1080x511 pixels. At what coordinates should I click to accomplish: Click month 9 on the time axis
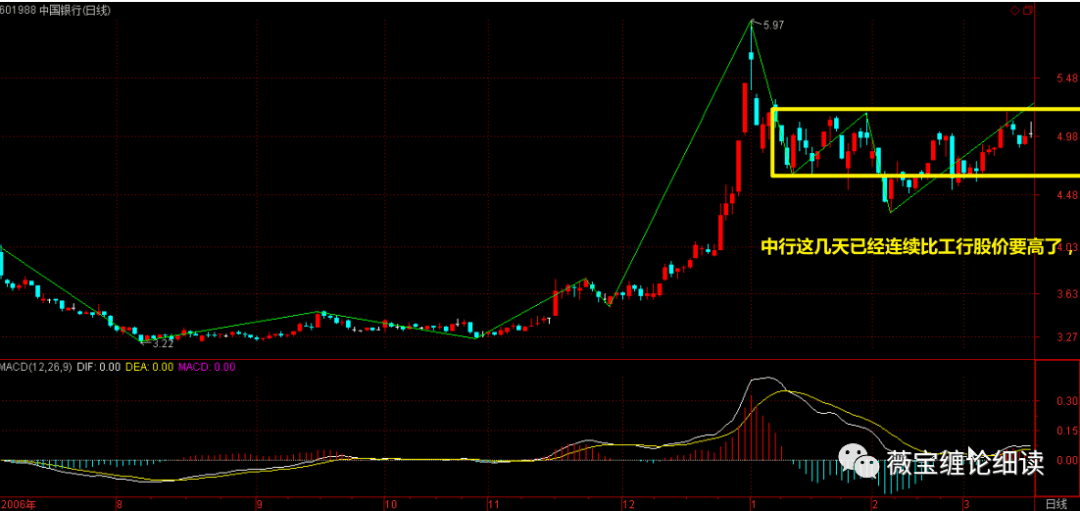(x=258, y=503)
